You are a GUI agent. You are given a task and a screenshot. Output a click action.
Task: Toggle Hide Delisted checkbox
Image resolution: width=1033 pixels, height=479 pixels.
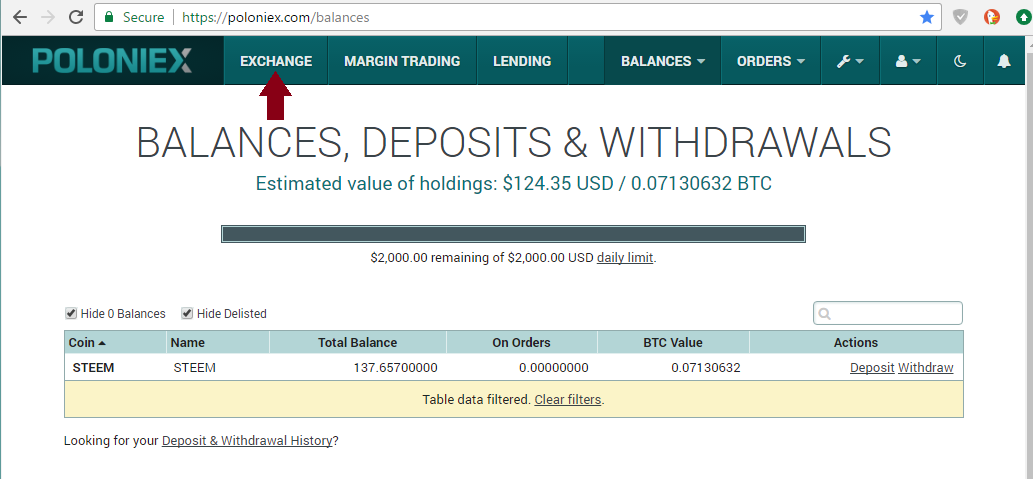187,313
